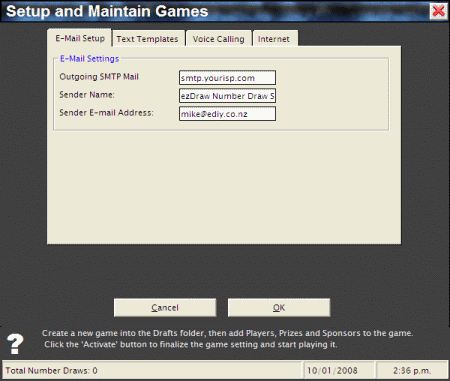This screenshot has height=381, width=450.
Task: Close the Setup and Maintain Games window
Action: coord(438,11)
